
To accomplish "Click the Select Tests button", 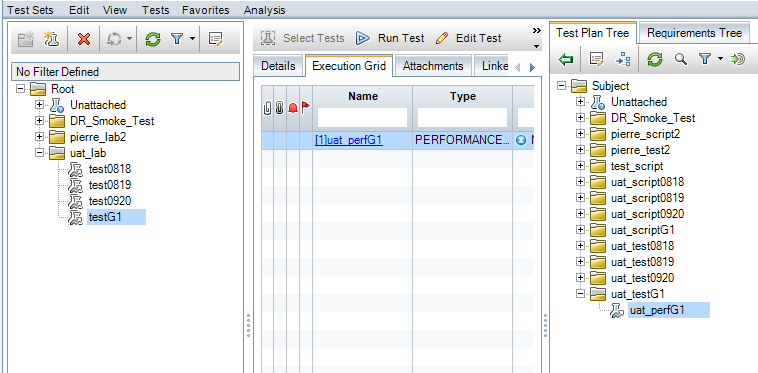I will coord(303,38).
